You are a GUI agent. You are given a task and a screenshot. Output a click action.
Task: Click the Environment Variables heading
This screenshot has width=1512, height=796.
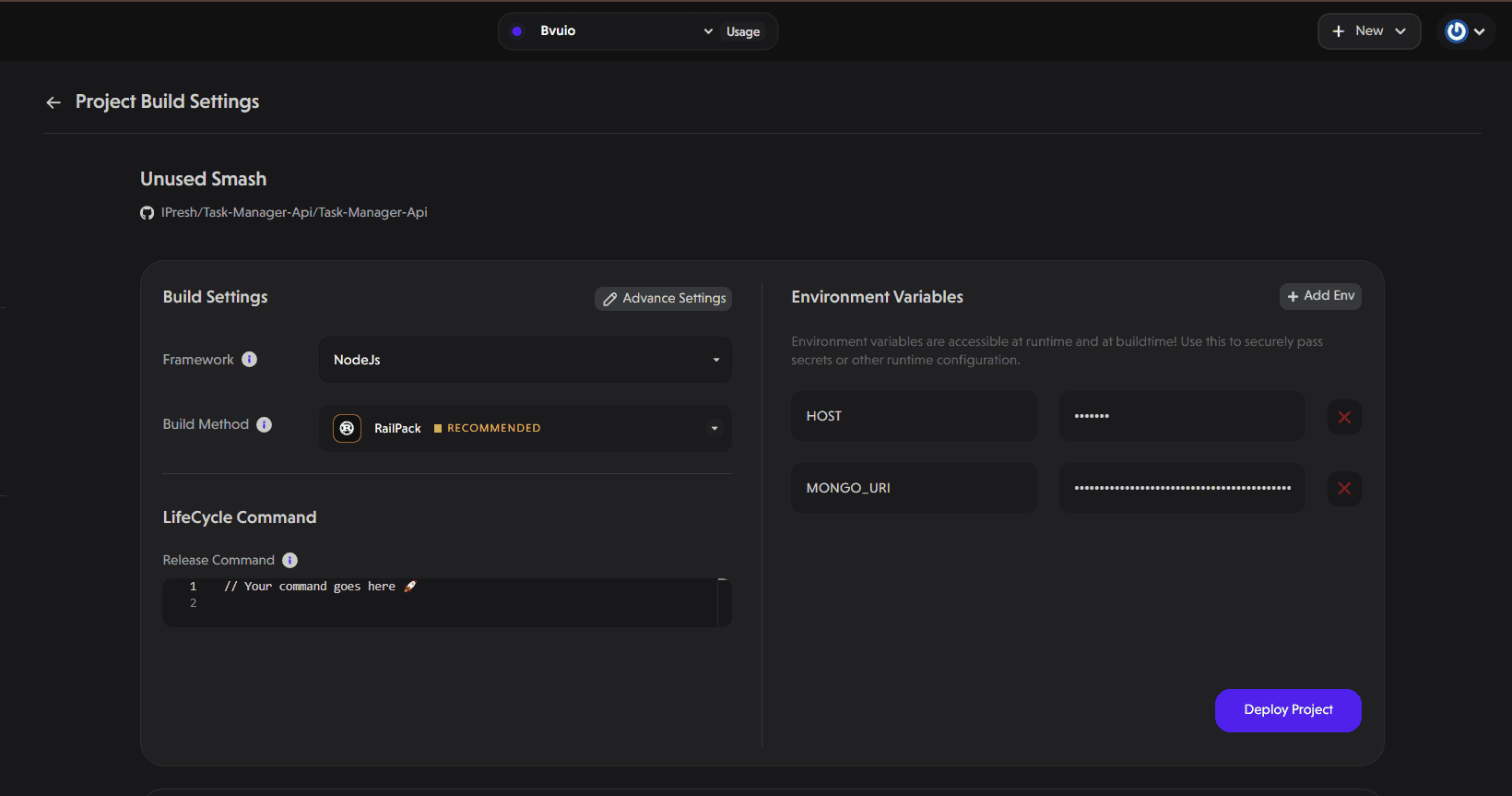point(877,297)
